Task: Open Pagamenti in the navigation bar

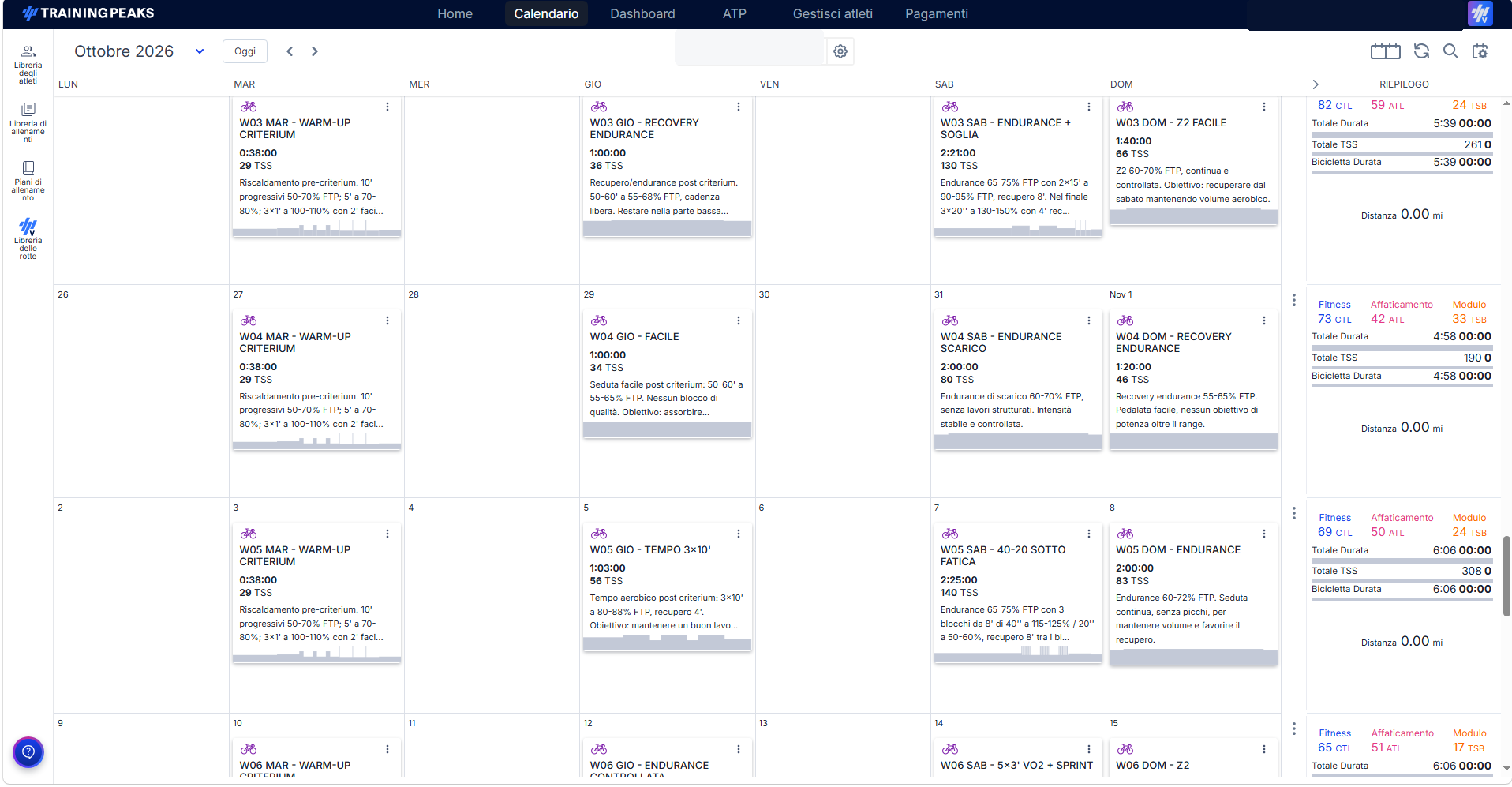Action: [x=936, y=13]
